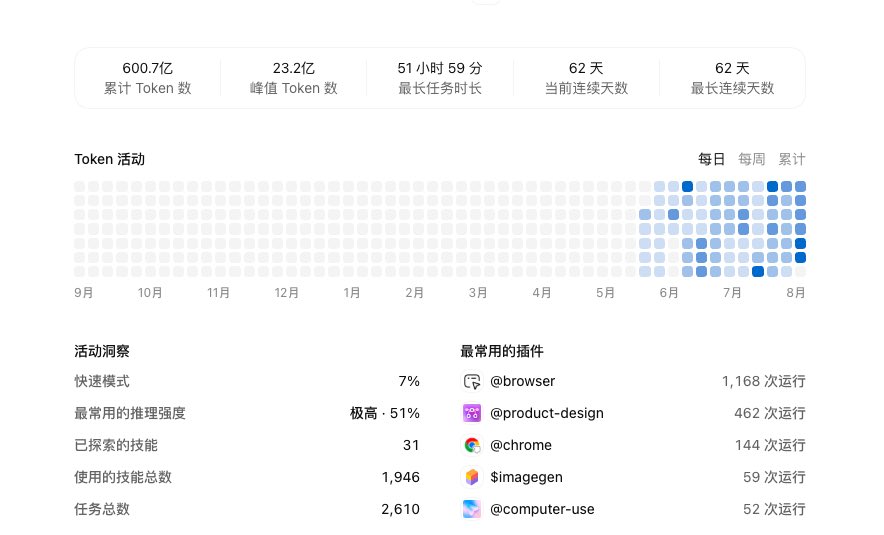The width and height of the screenshot is (884, 535).
Task: Click the value 1,946
Action: tap(401, 477)
